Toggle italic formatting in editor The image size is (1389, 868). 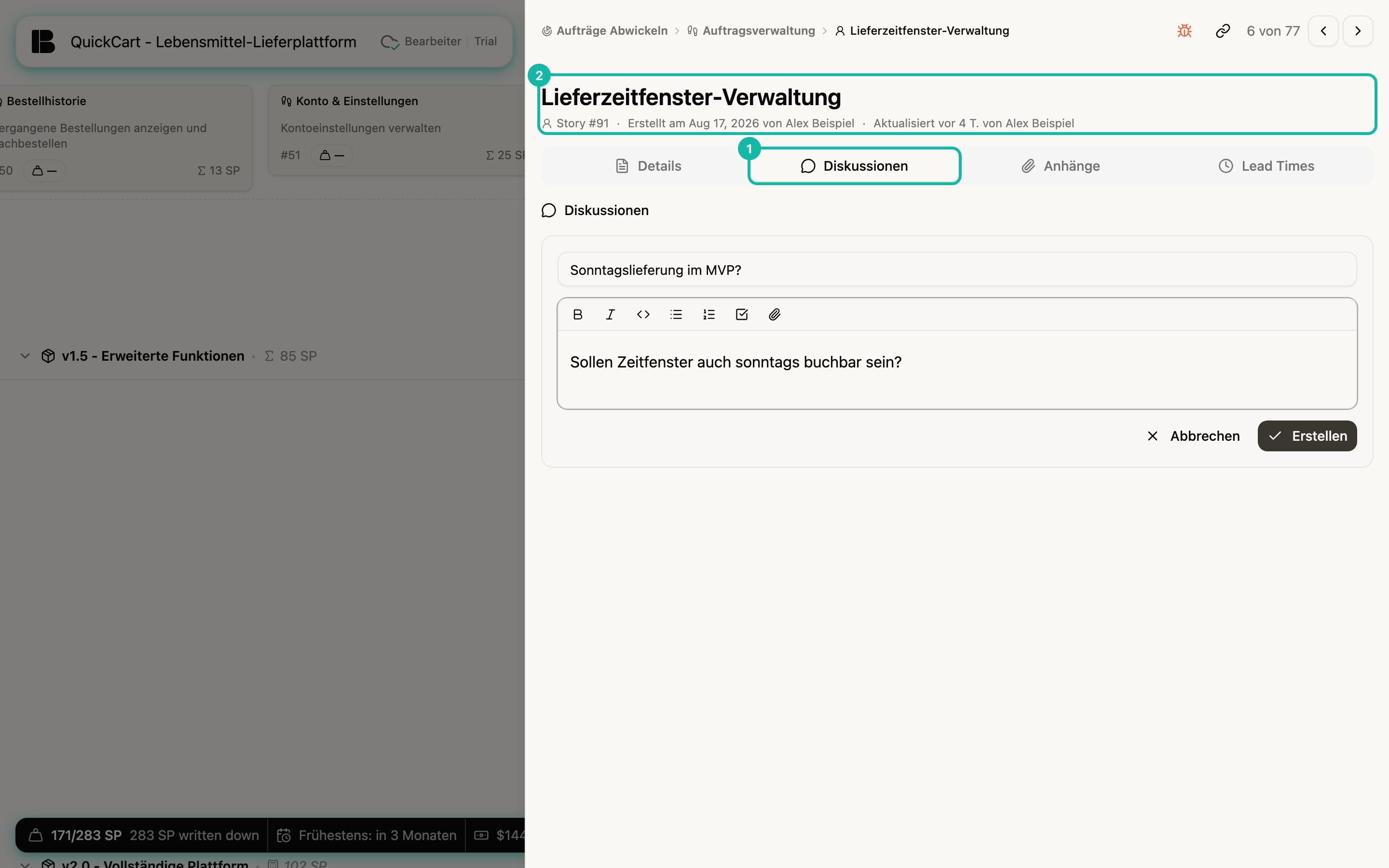tap(610, 314)
